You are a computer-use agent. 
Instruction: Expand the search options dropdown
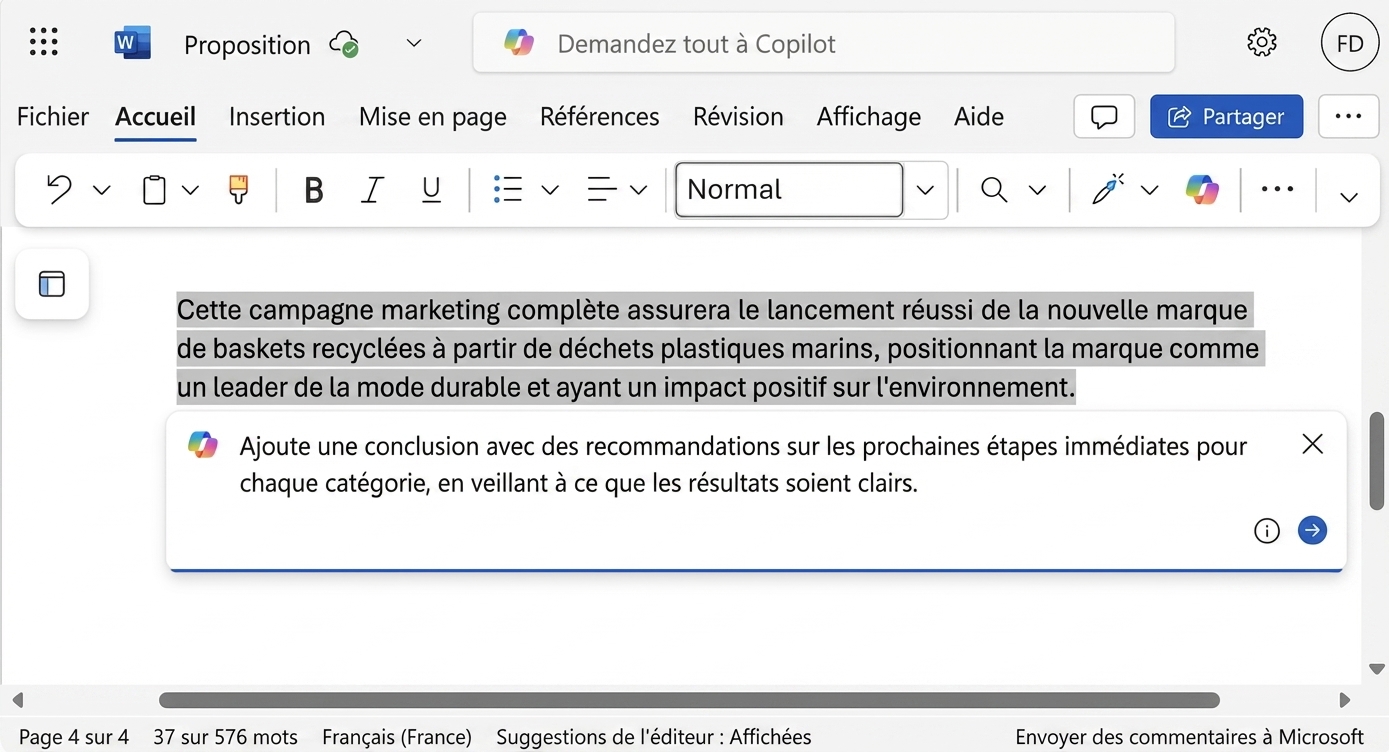click(1037, 190)
